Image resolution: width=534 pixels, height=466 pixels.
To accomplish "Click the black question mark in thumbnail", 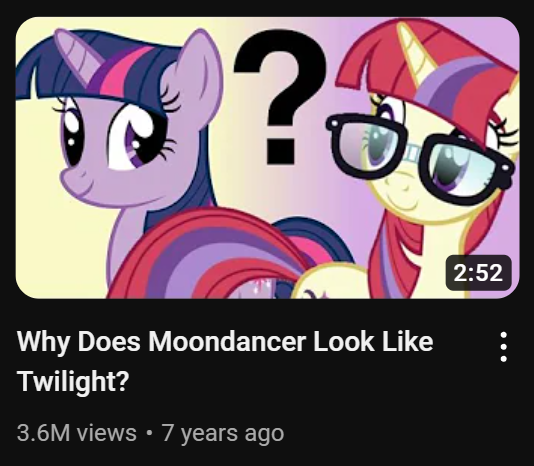I will (x=281, y=97).
